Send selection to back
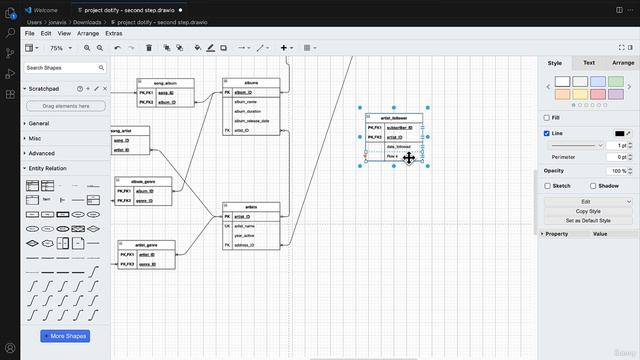 point(180,48)
